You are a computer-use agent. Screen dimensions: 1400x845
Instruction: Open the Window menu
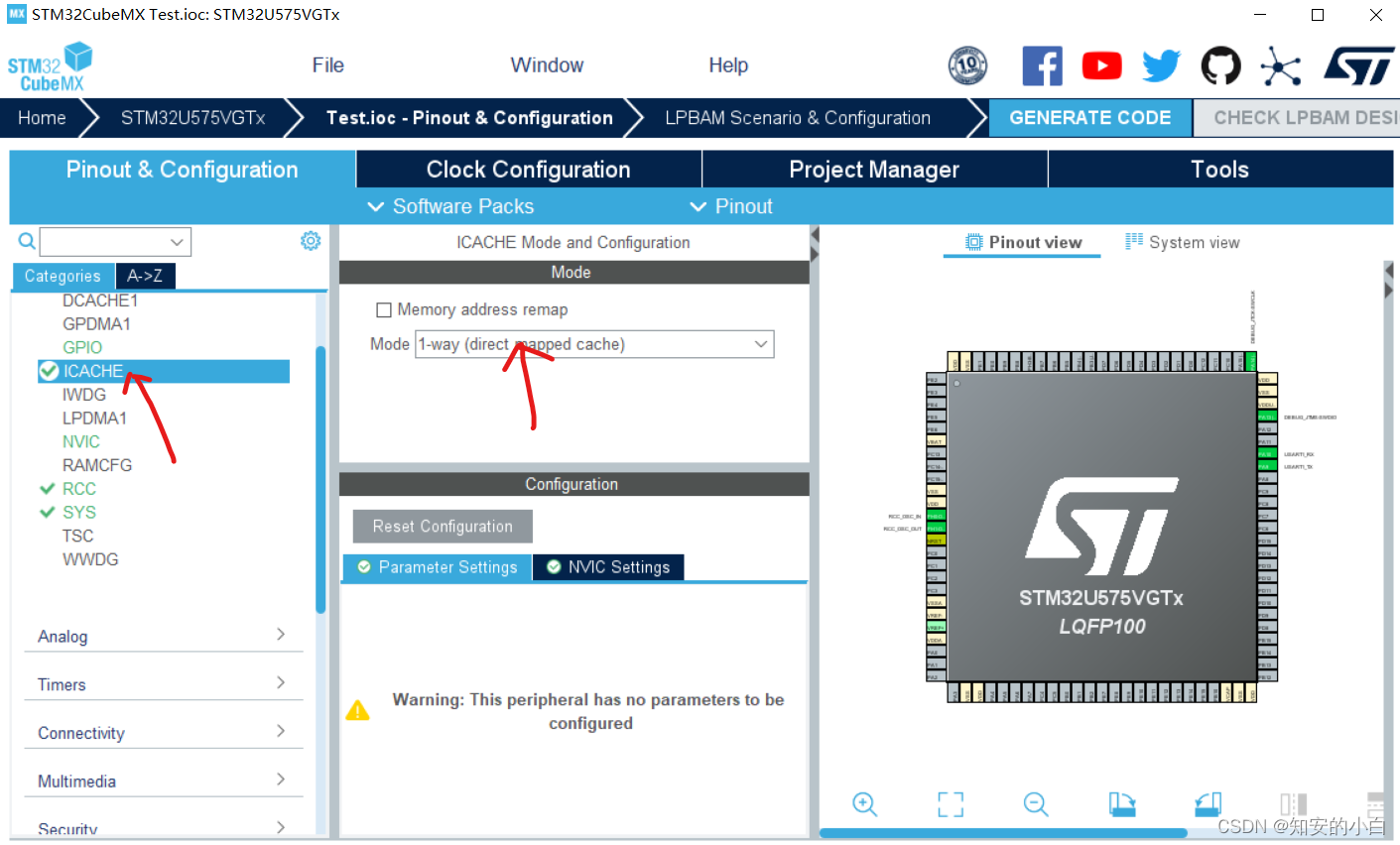point(547,65)
